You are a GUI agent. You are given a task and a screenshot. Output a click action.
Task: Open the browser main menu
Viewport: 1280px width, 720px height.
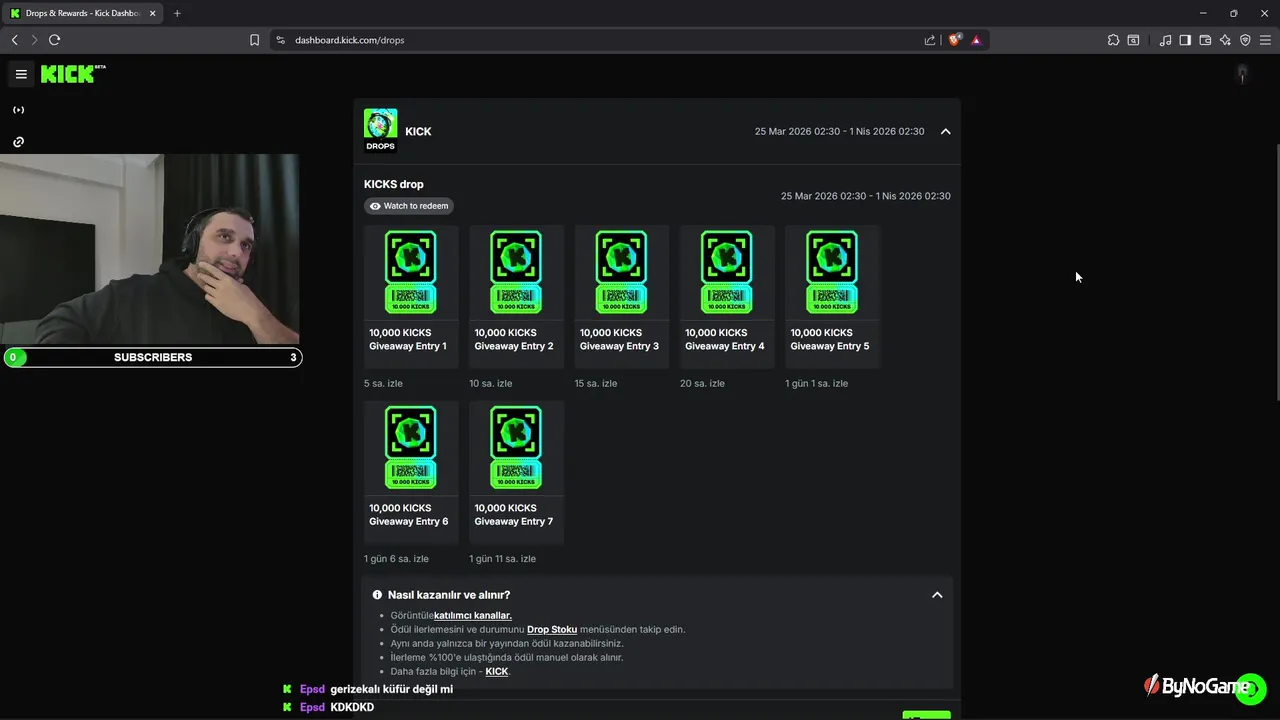(1265, 40)
